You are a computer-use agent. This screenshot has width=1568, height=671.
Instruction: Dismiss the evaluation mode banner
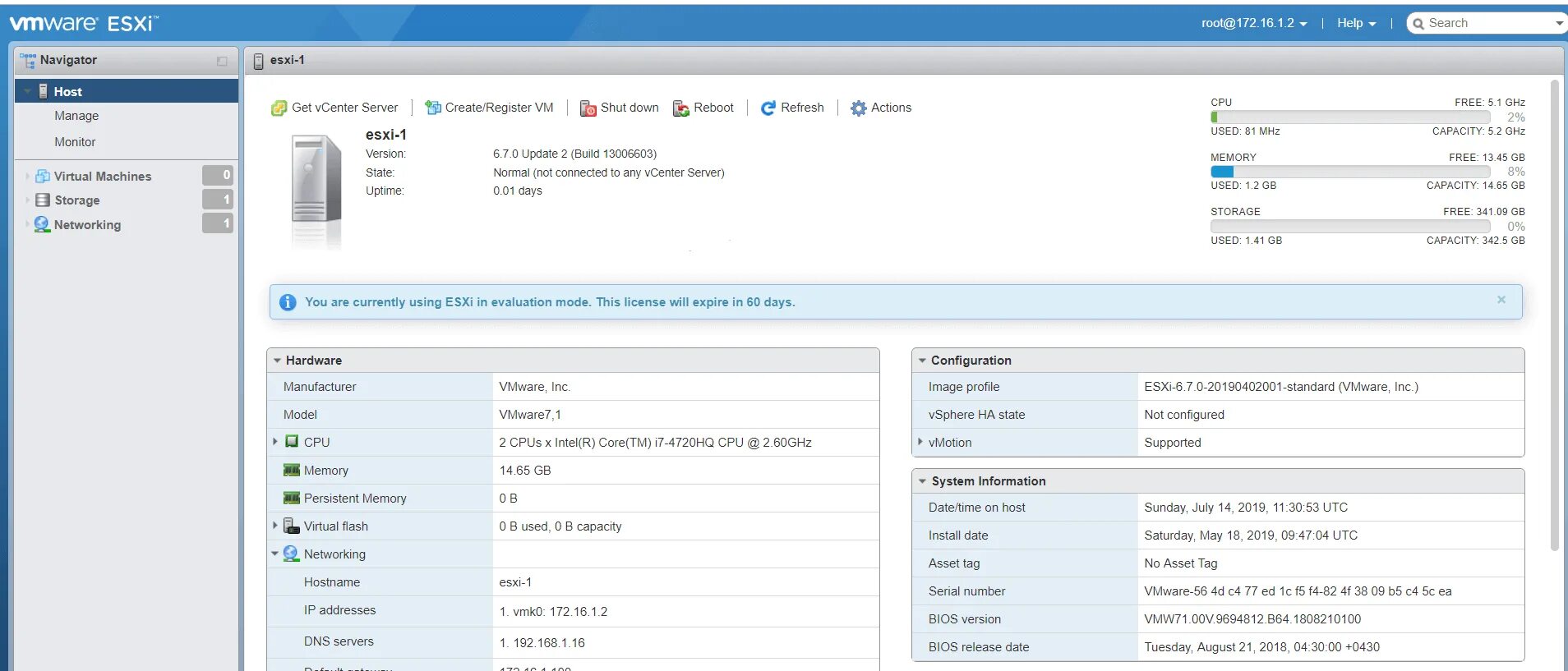1501,300
